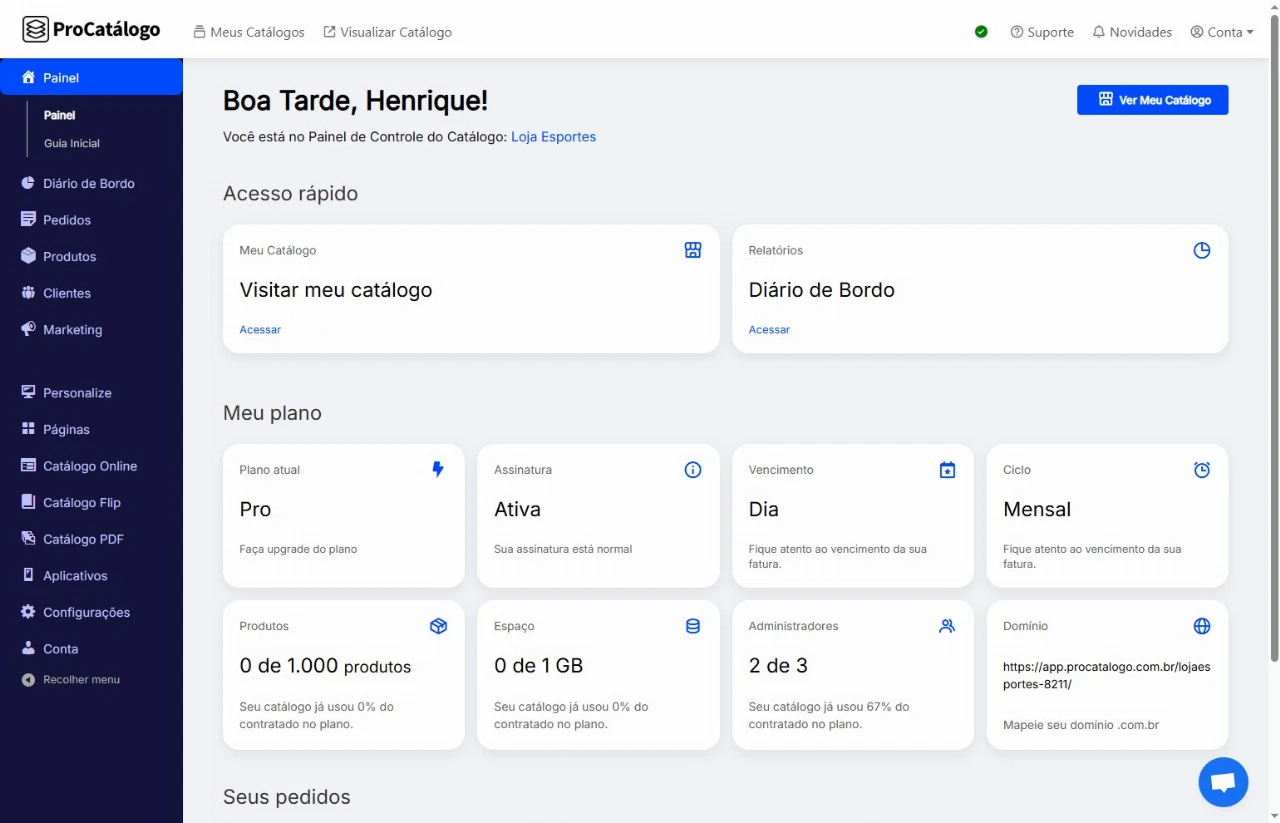
Task: Click the lightning bolt icon in Plano atual
Action: (438, 469)
